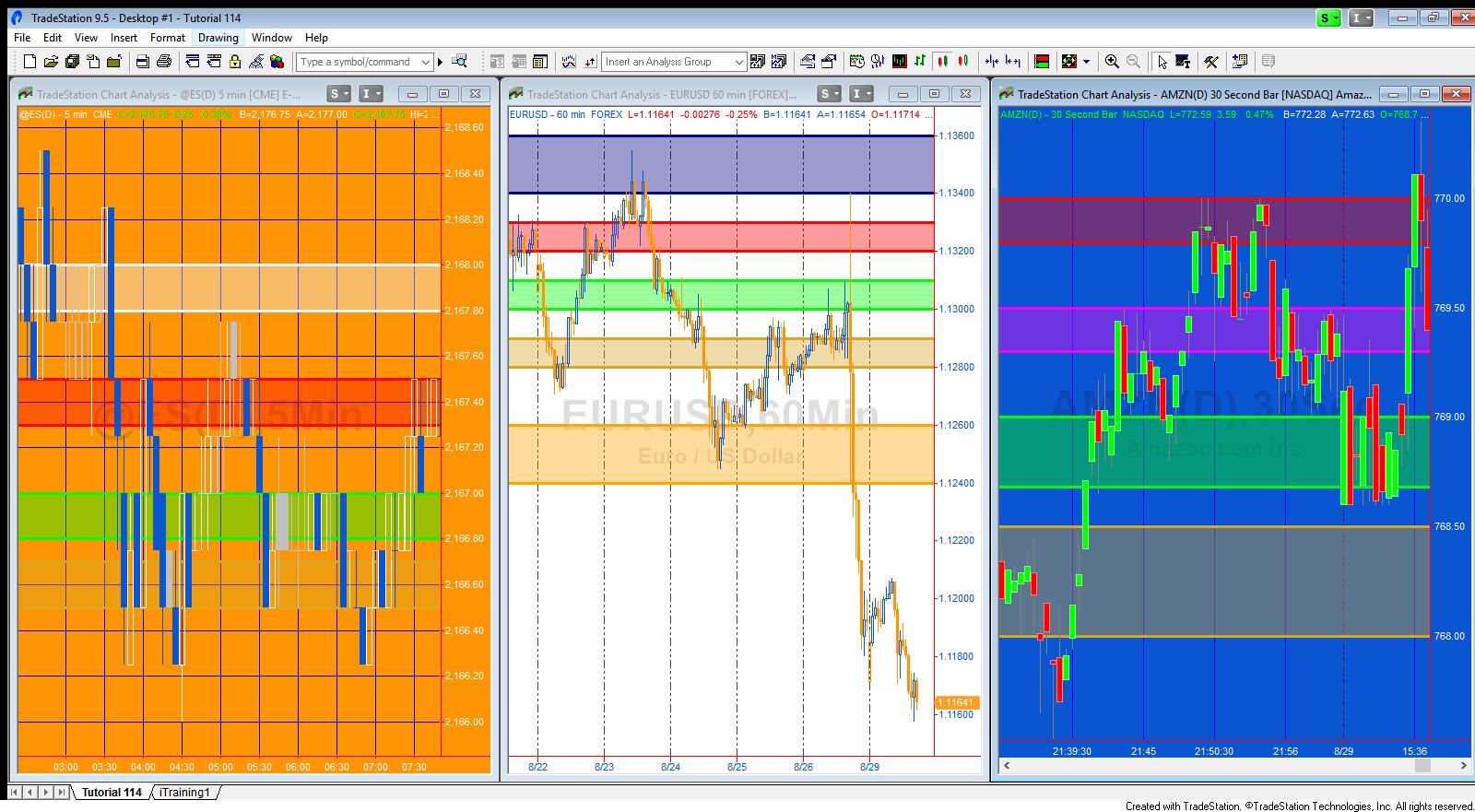
Task: Select the candlestick bar type icon
Action: (x=942, y=62)
